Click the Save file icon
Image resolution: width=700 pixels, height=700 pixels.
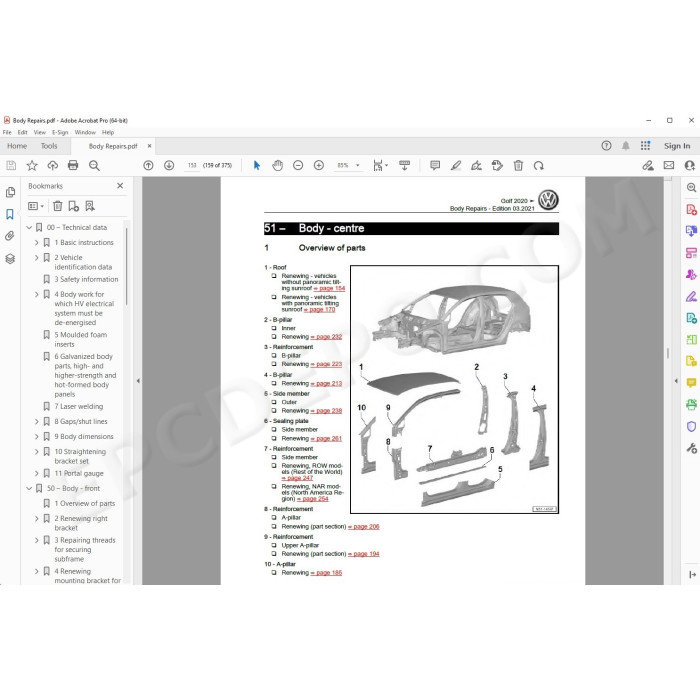click(11, 166)
